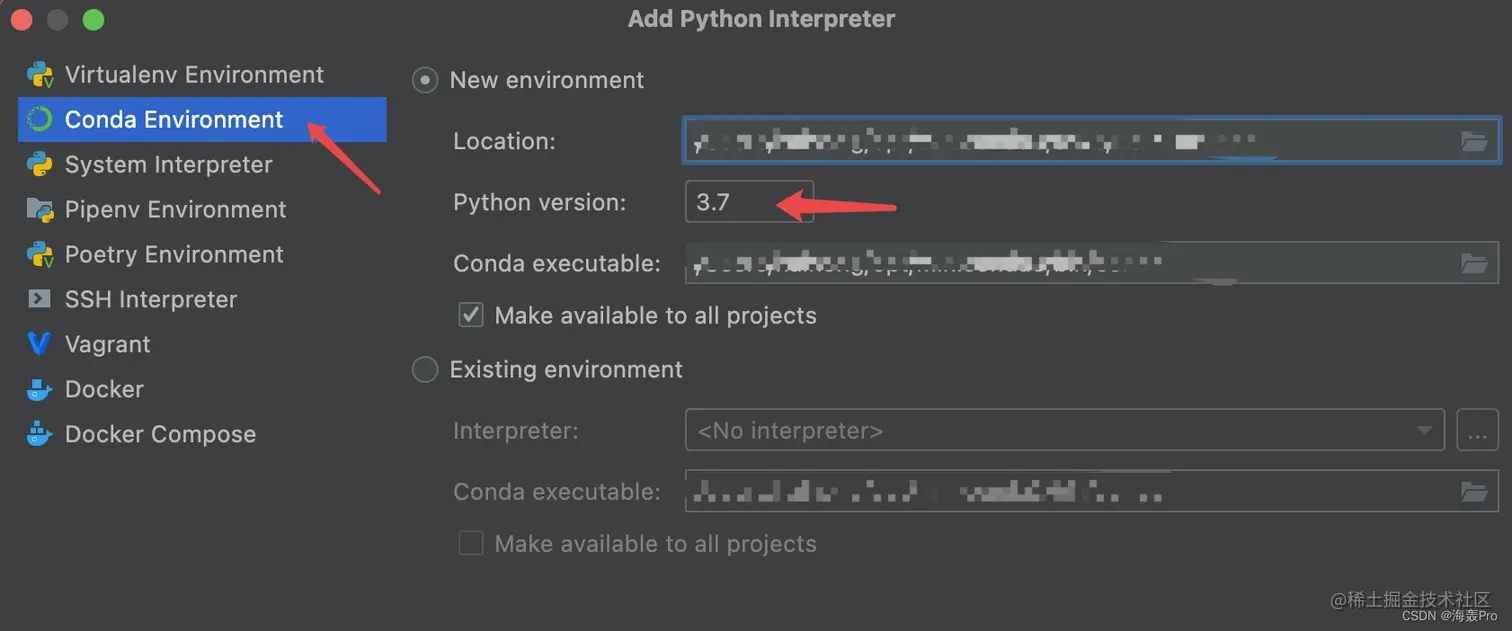Select the New environment radio button

tap(425, 80)
